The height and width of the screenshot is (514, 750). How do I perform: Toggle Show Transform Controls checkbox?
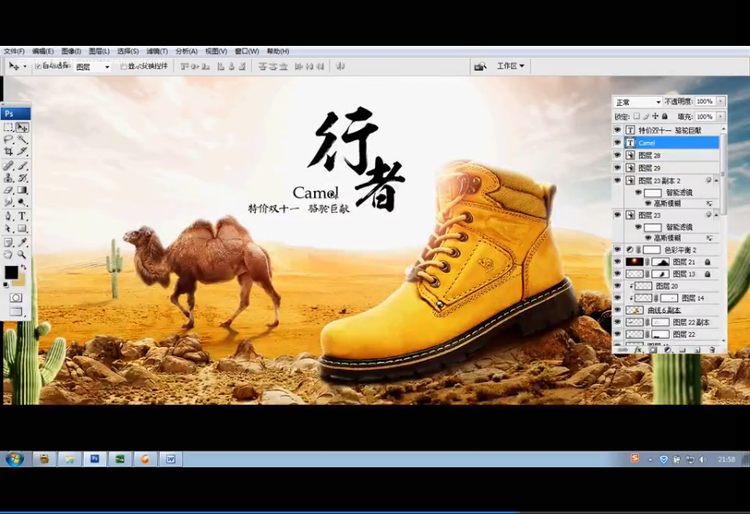(x=123, y=66)
